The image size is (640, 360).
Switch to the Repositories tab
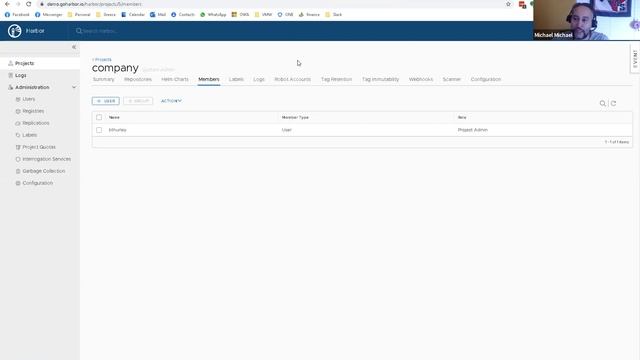(x=138, y=79)
